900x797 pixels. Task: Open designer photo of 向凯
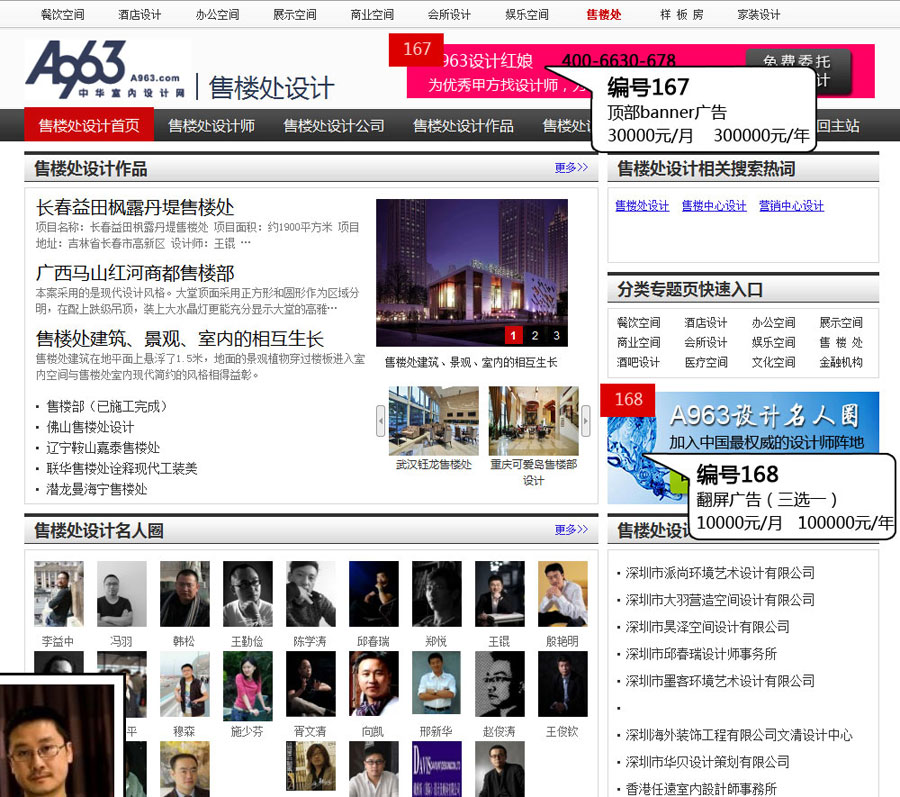pos(374,684)
